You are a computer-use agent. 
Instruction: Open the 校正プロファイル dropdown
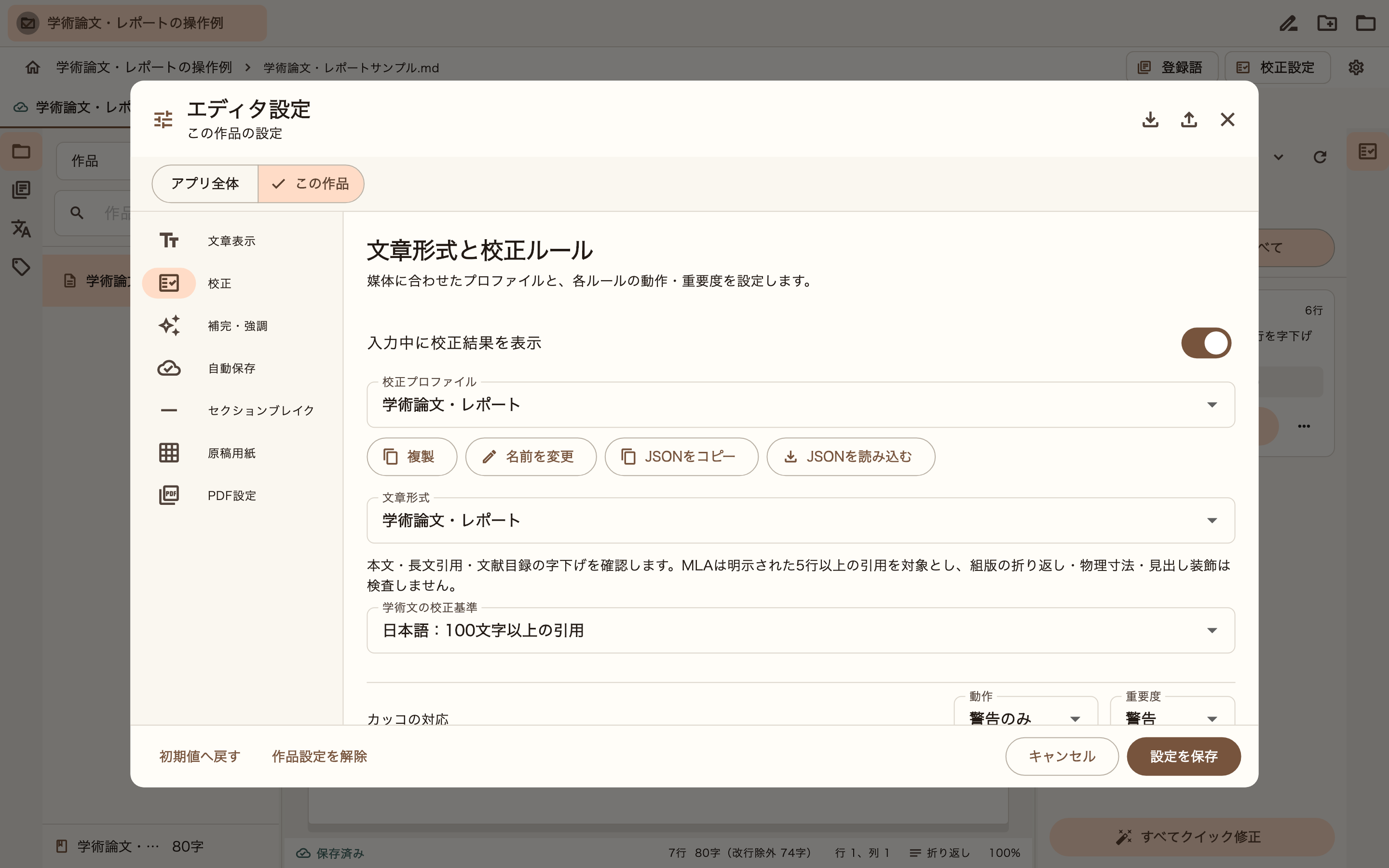[x=801, y=405]
